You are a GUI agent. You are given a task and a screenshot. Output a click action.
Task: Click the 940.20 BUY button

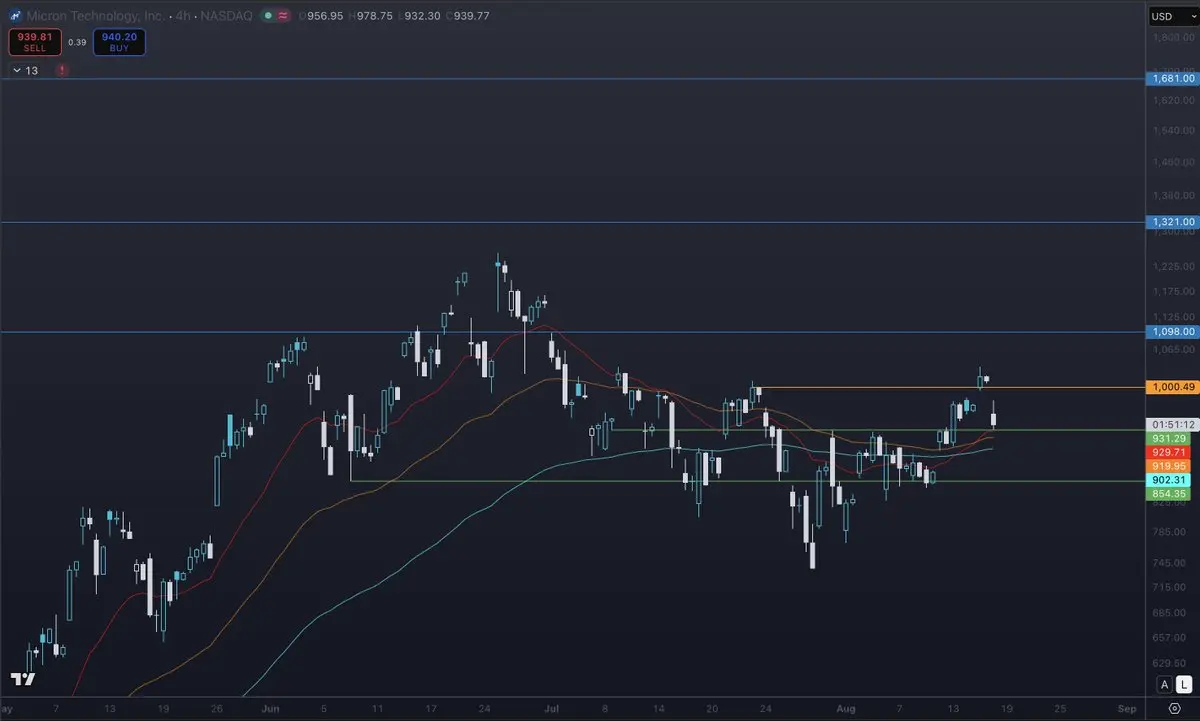(120, 42)
